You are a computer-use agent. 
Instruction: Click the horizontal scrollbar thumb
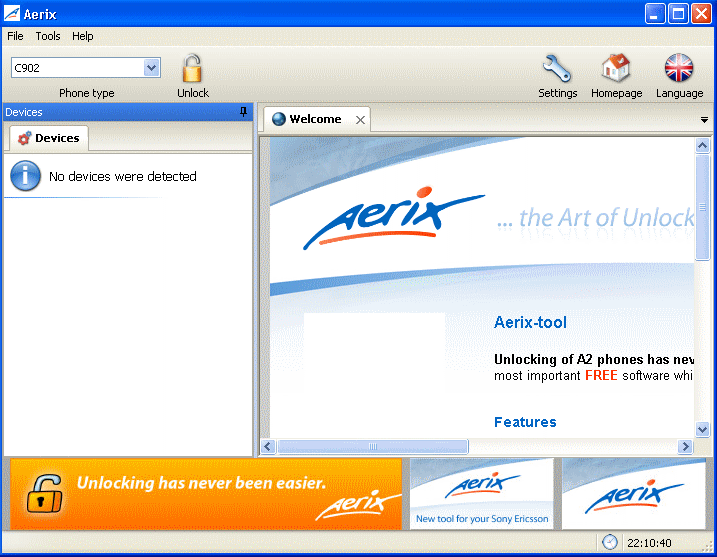pyautogui.click(x=373, y=446)
